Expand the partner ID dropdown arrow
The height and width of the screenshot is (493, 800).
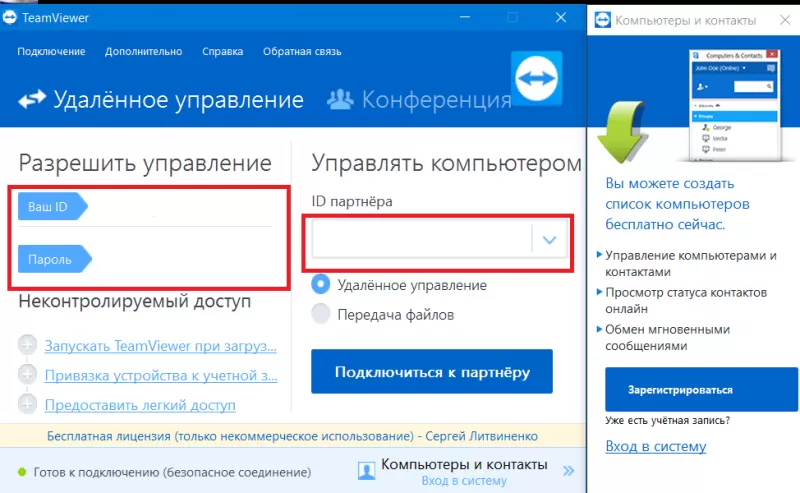pos(549,239)
